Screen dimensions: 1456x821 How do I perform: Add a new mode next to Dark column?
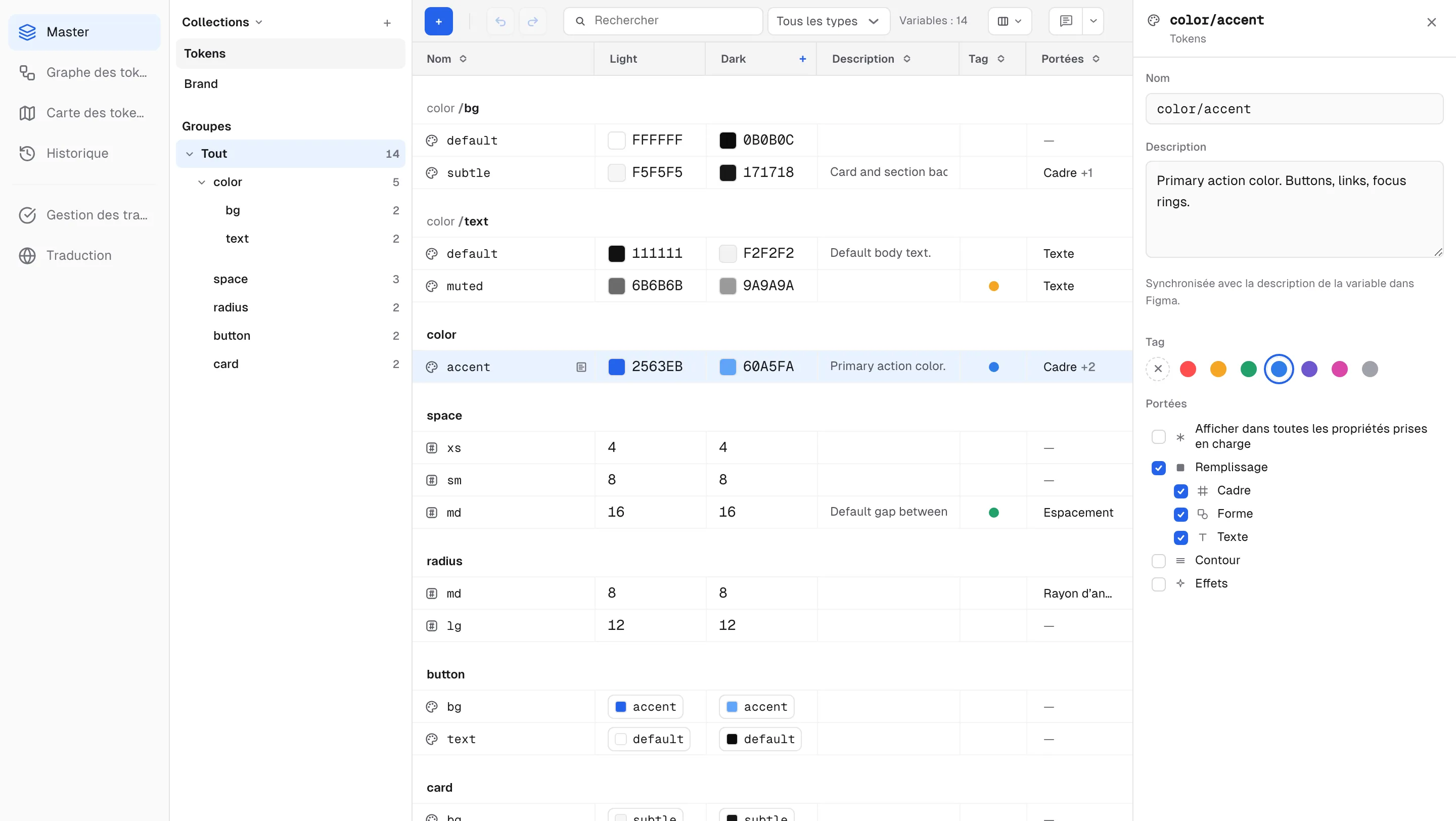pyautogui.click(x=803, y=59)
